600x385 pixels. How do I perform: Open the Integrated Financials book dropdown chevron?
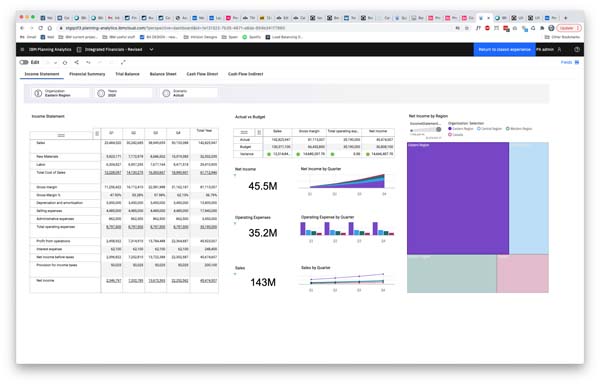coord(152,49)
